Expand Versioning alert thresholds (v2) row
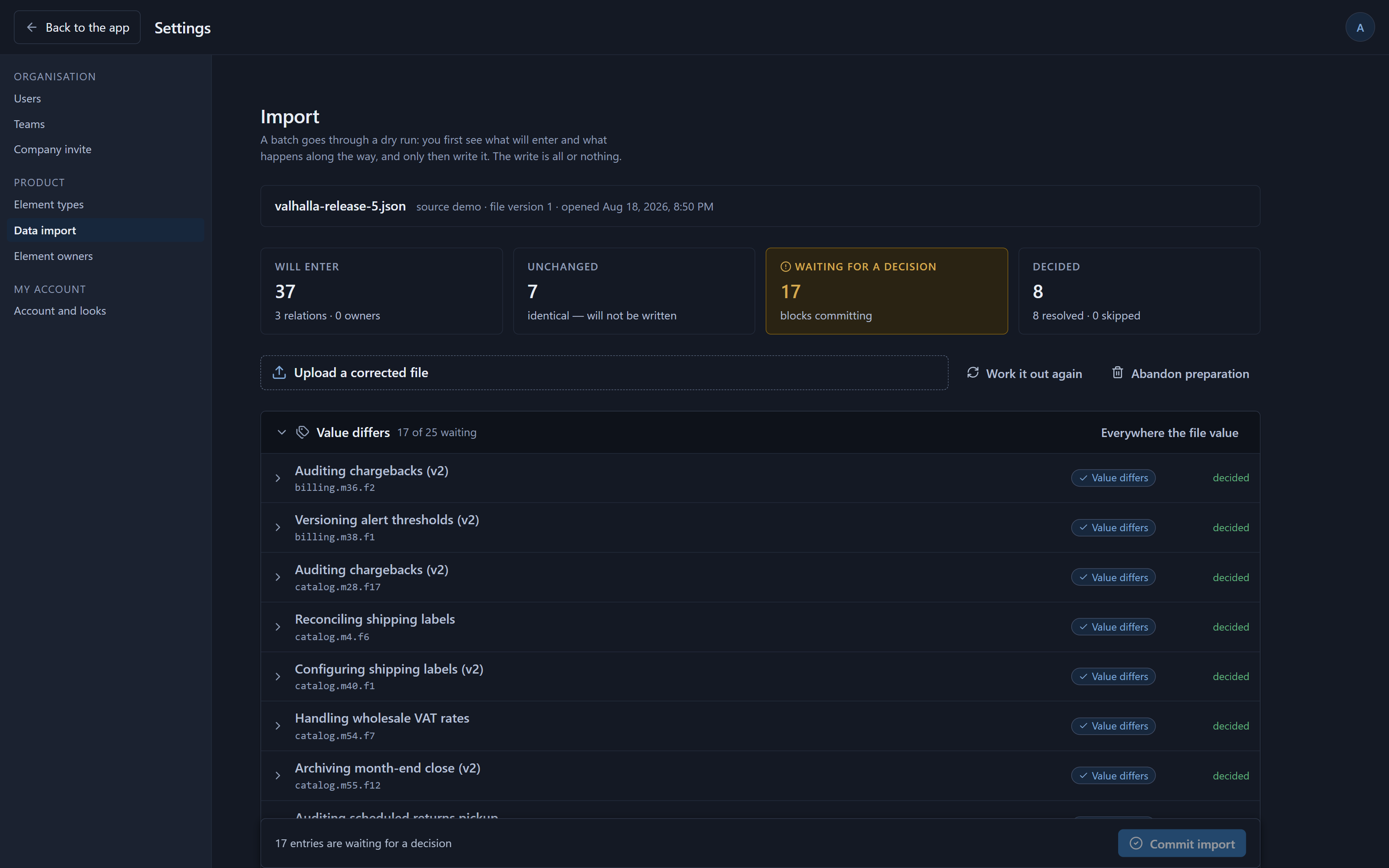This screenshot has height=868, width=1389. tap(278, 528)
